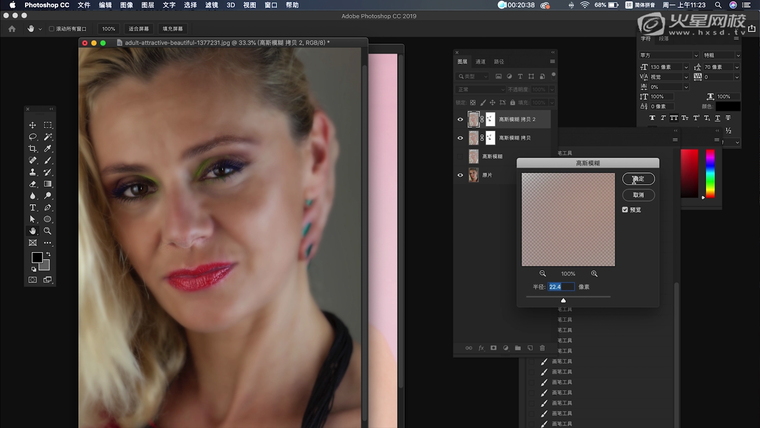Select the Crop tool
This screenshot has width=760, height=428.
[32, 149]
